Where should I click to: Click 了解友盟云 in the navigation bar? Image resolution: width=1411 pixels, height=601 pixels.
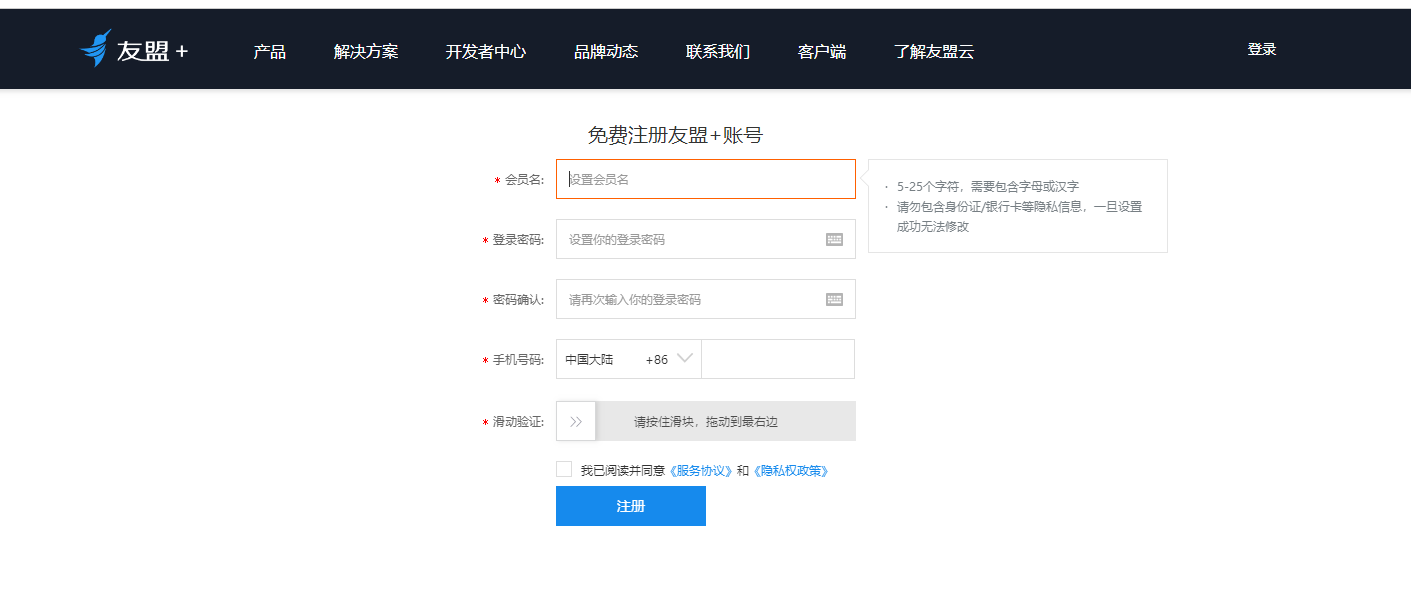[x=934, y=52]
